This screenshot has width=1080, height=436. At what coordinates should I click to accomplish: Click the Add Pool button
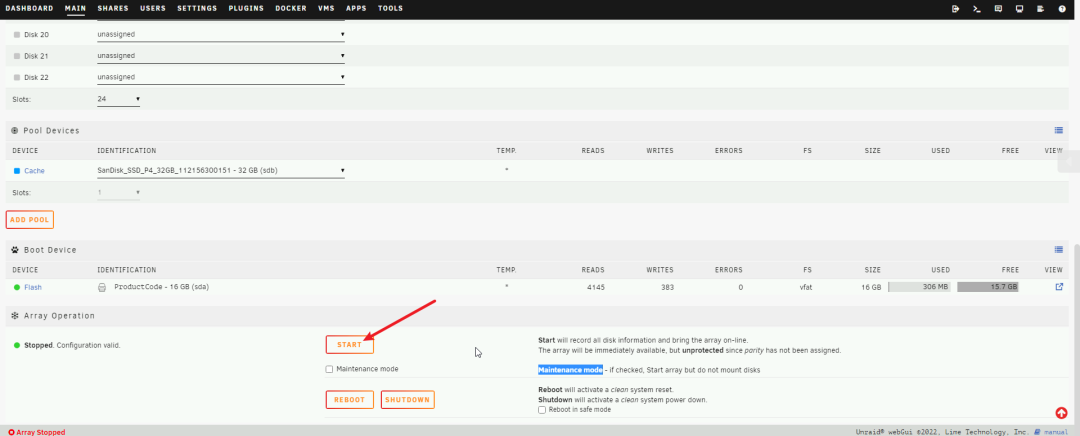(29, 219)
